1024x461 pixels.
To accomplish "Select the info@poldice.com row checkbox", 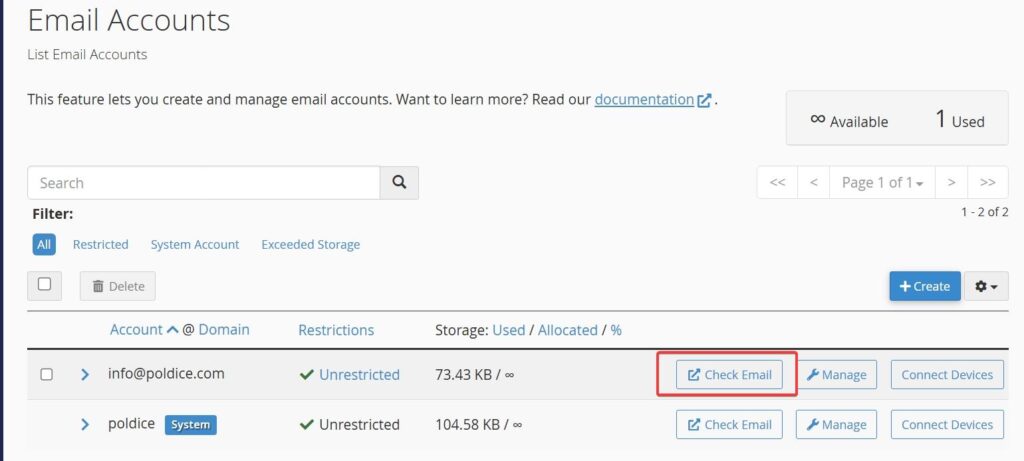I will [46, 375].
